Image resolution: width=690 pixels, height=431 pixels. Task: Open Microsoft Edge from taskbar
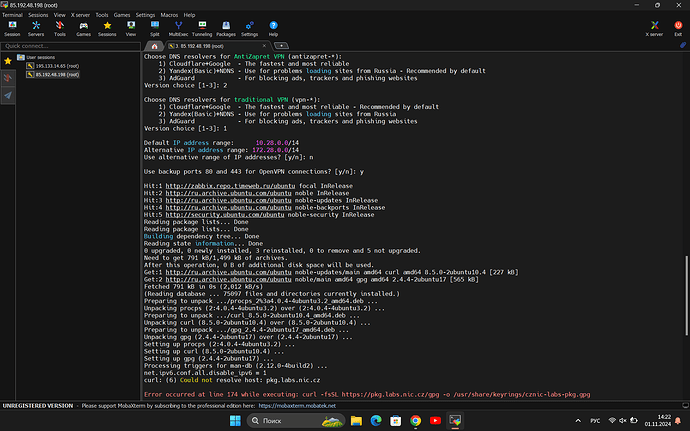pos(376,421)
